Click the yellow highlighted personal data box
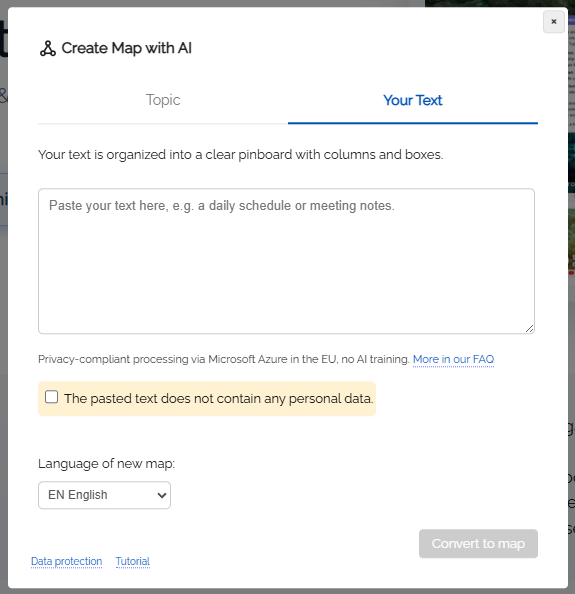This screenshot has width=575, height=594. (207, 399)
